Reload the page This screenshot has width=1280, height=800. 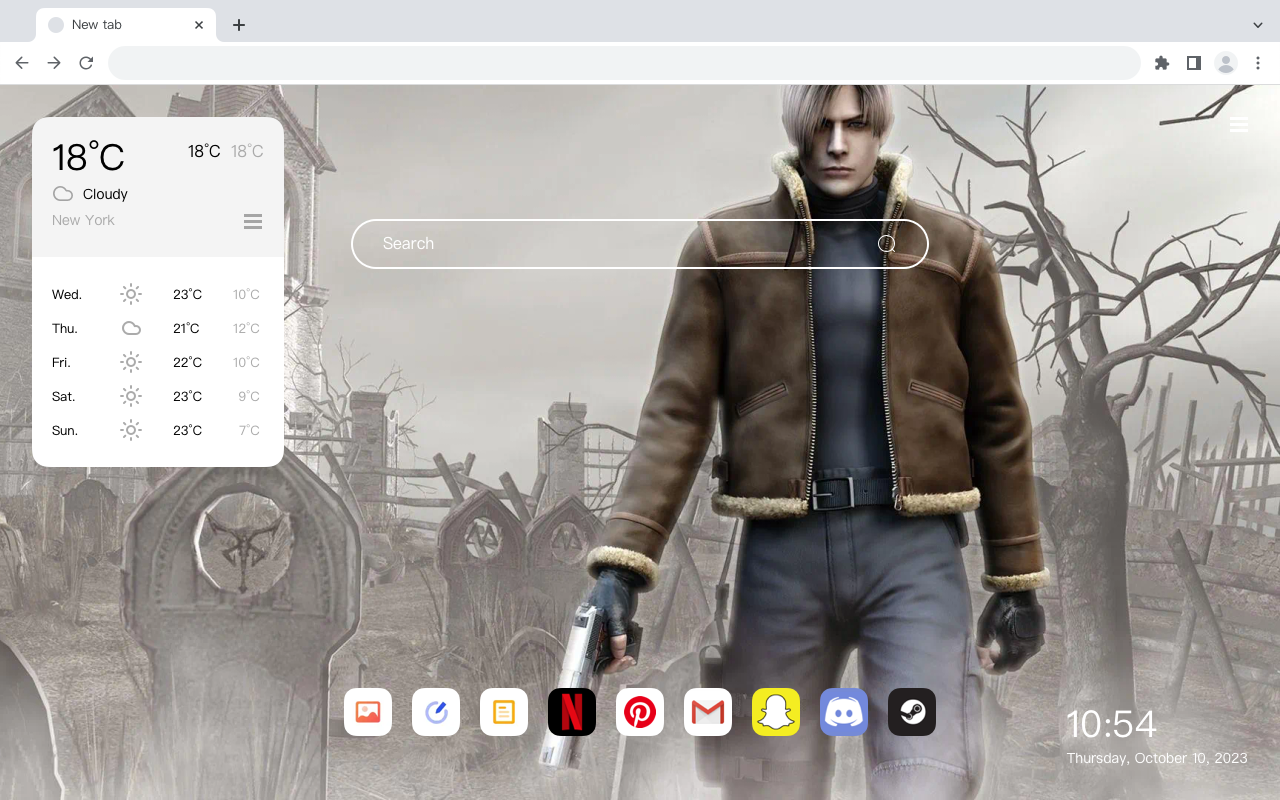pyautogui.click(x=86, y=63)
